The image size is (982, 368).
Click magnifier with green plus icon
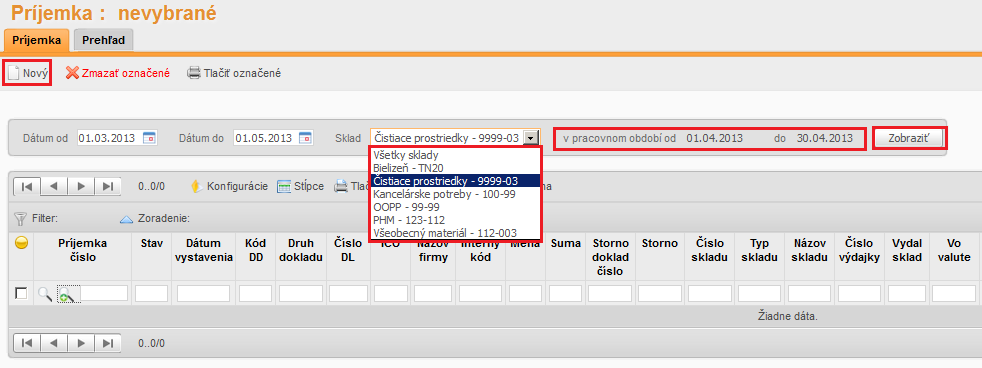click(x=66, y=294)
